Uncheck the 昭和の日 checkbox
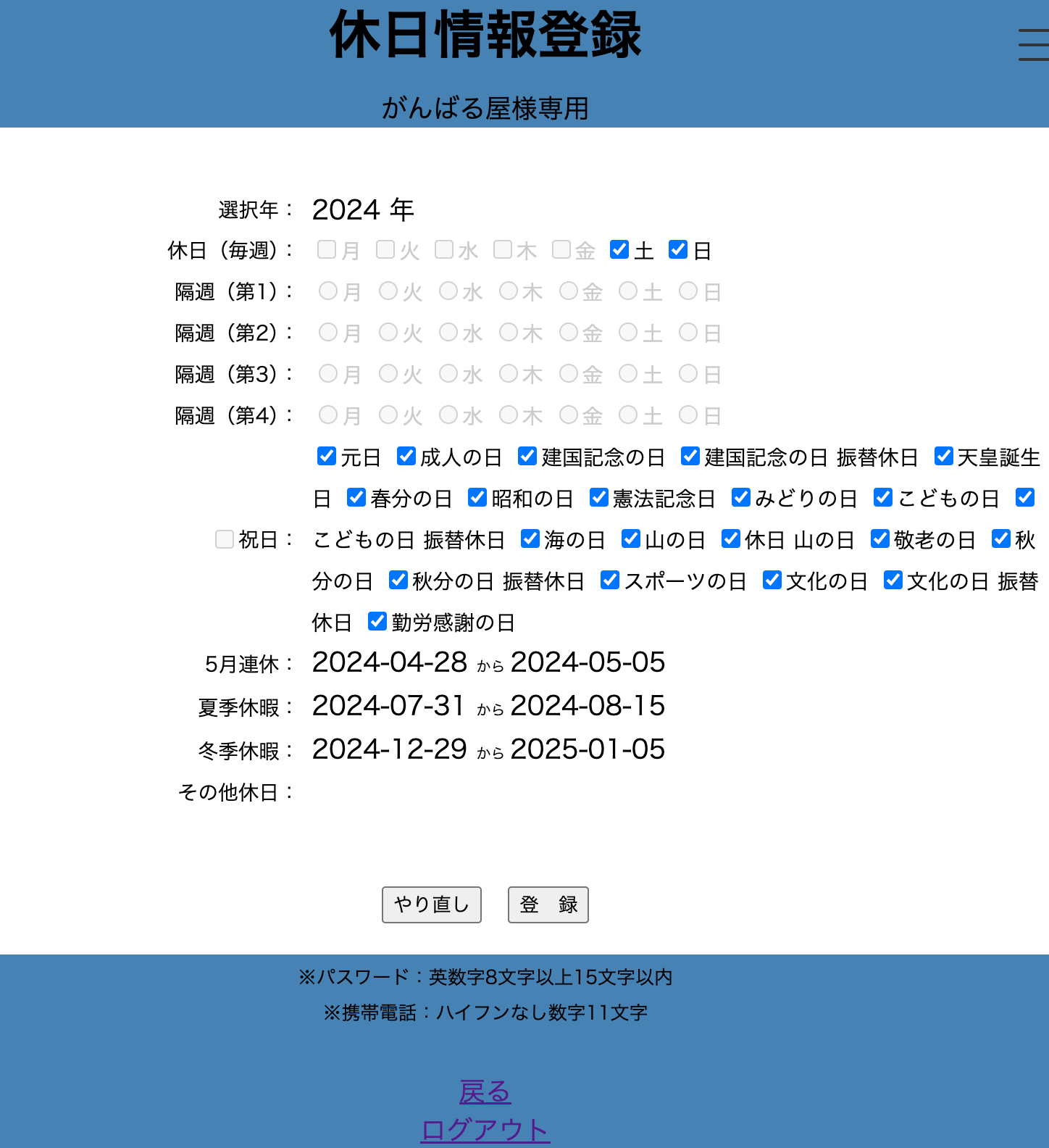This screenshot has width=1049, height=1148. (477, 497)
